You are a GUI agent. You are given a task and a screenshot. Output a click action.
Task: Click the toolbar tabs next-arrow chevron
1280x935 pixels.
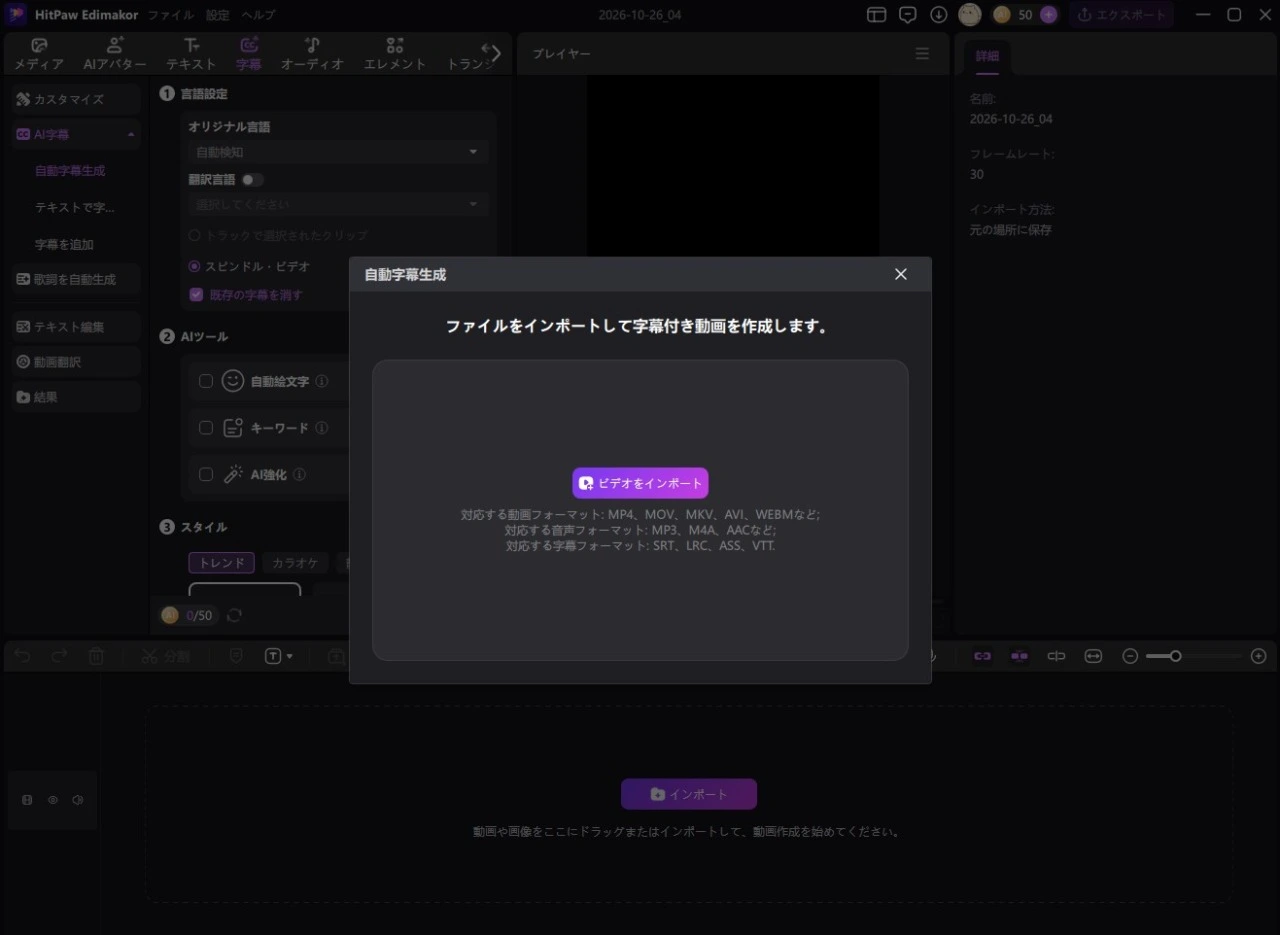(494, 53)
